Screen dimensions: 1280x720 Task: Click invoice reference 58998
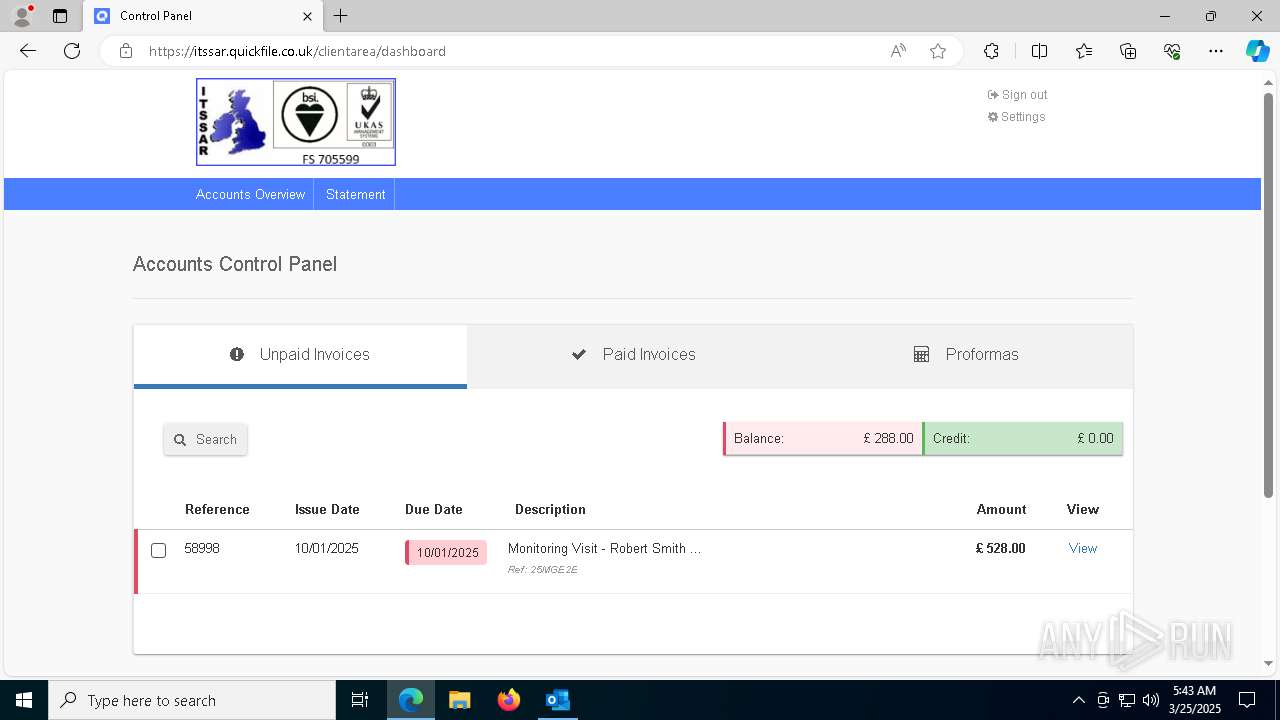point(202,548)
